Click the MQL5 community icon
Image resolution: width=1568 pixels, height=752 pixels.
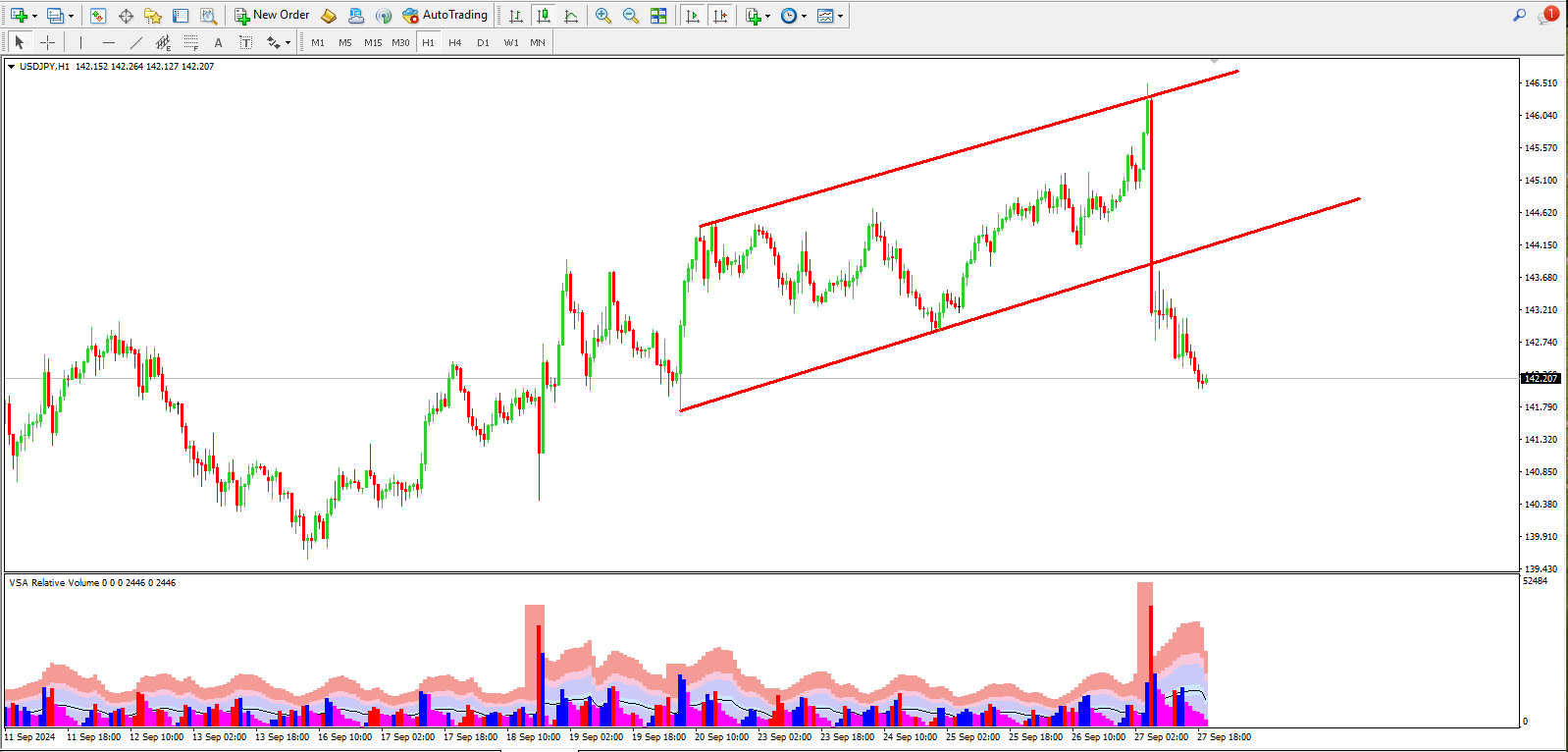point(356,16)
